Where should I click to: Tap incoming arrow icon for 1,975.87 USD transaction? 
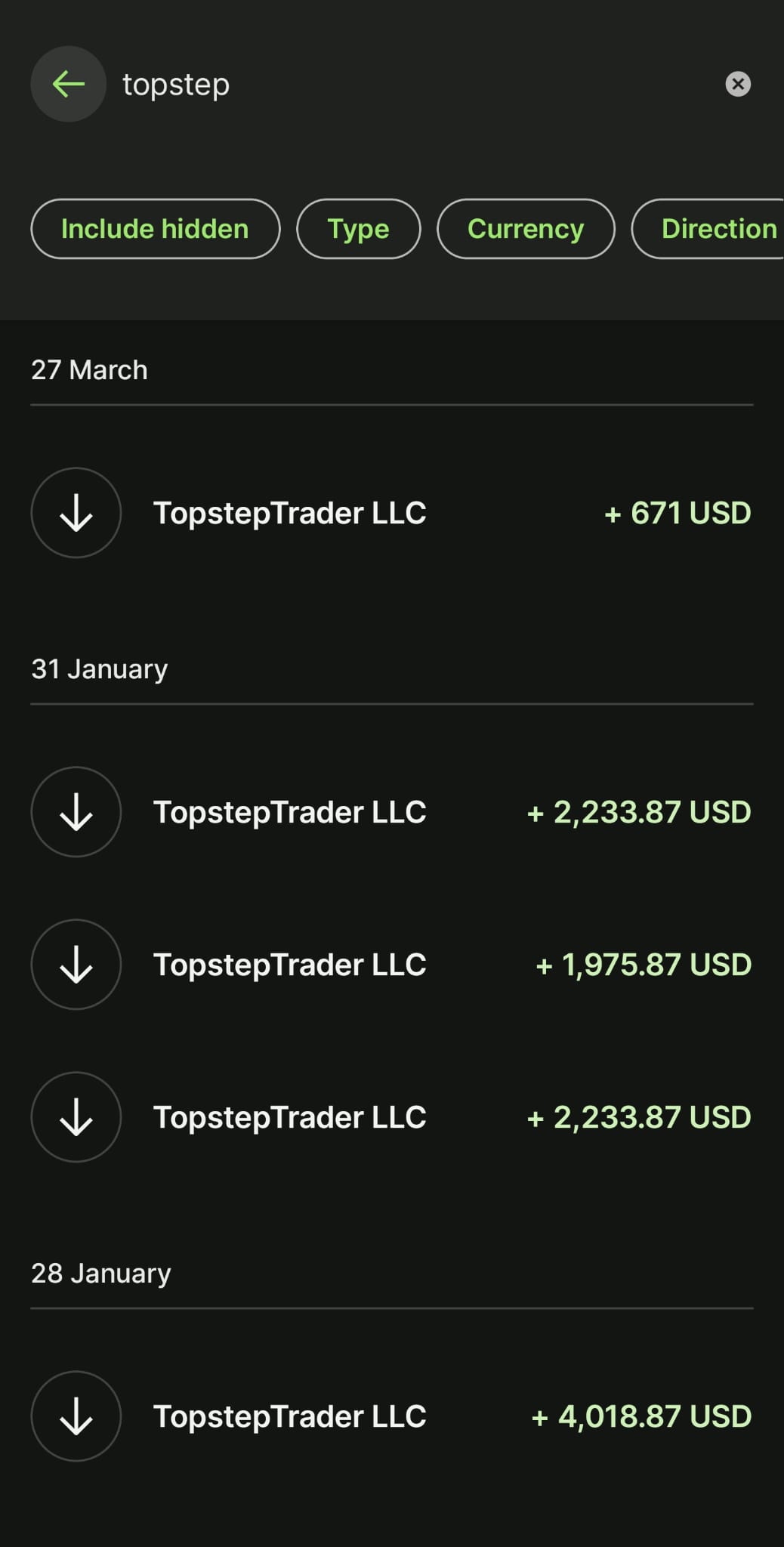pos(76,965)
